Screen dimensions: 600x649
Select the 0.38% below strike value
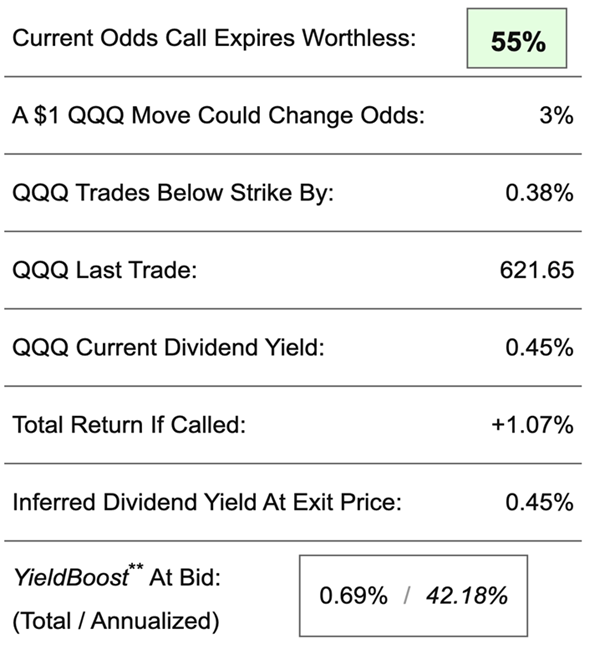pyautogui.click(x=540, y=193)
